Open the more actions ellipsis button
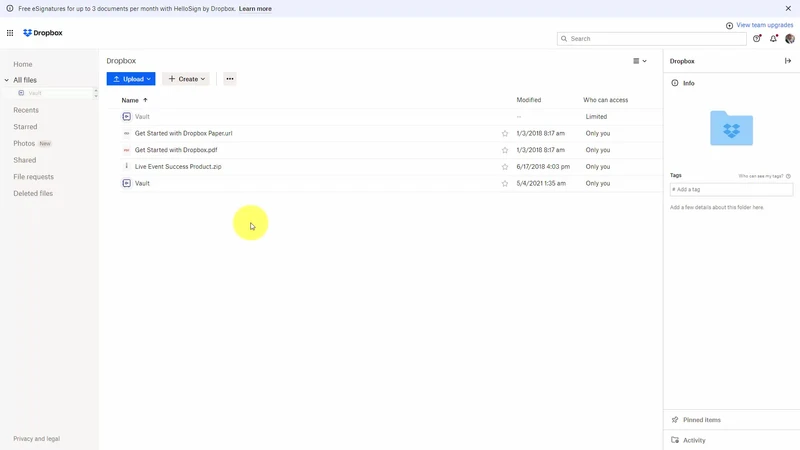Screen dimensions: 800x450 pyautogui.click(x=230, y=79)
